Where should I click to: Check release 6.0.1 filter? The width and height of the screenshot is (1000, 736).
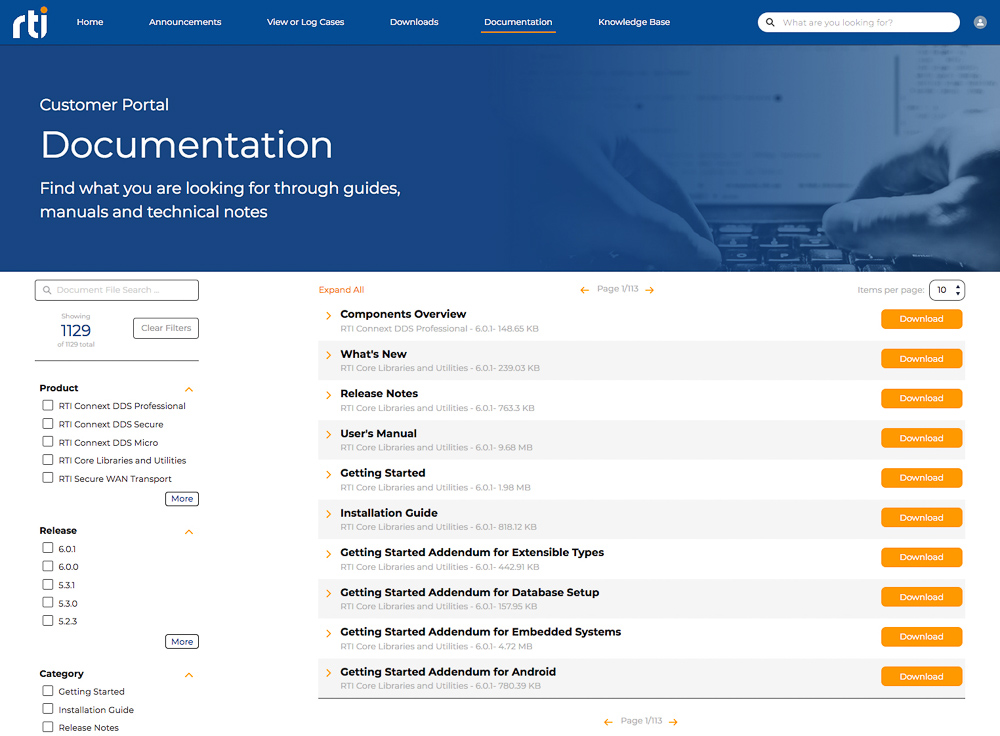coord(48,548)
